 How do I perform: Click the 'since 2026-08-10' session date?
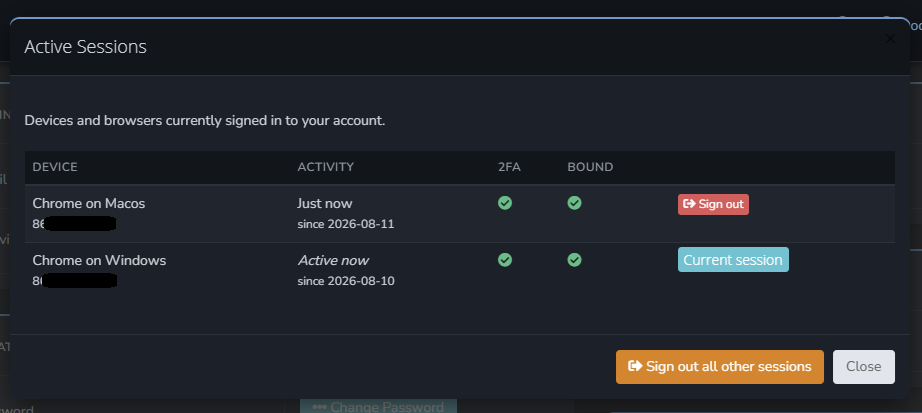pos(346,281)
